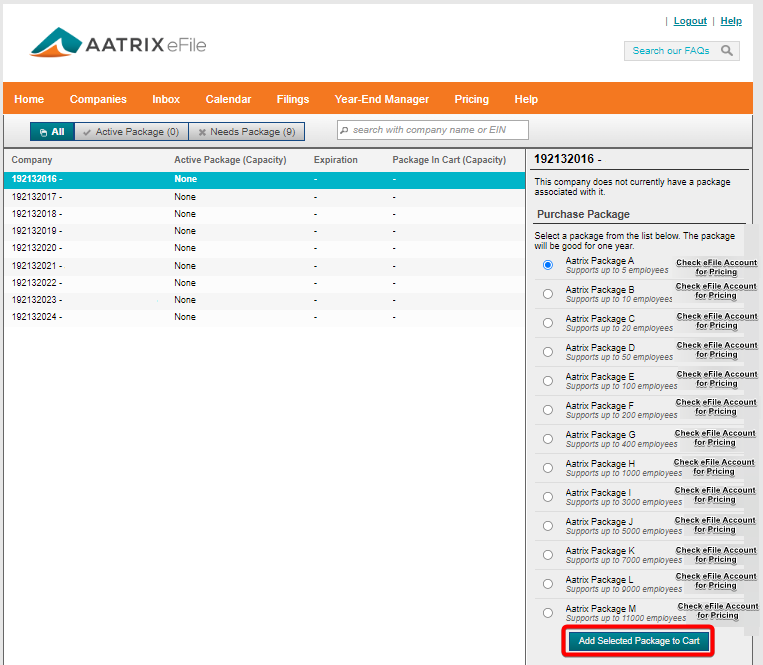763x665 pixels.
Task: Open the Pricing menu
Action: [472, 99]
